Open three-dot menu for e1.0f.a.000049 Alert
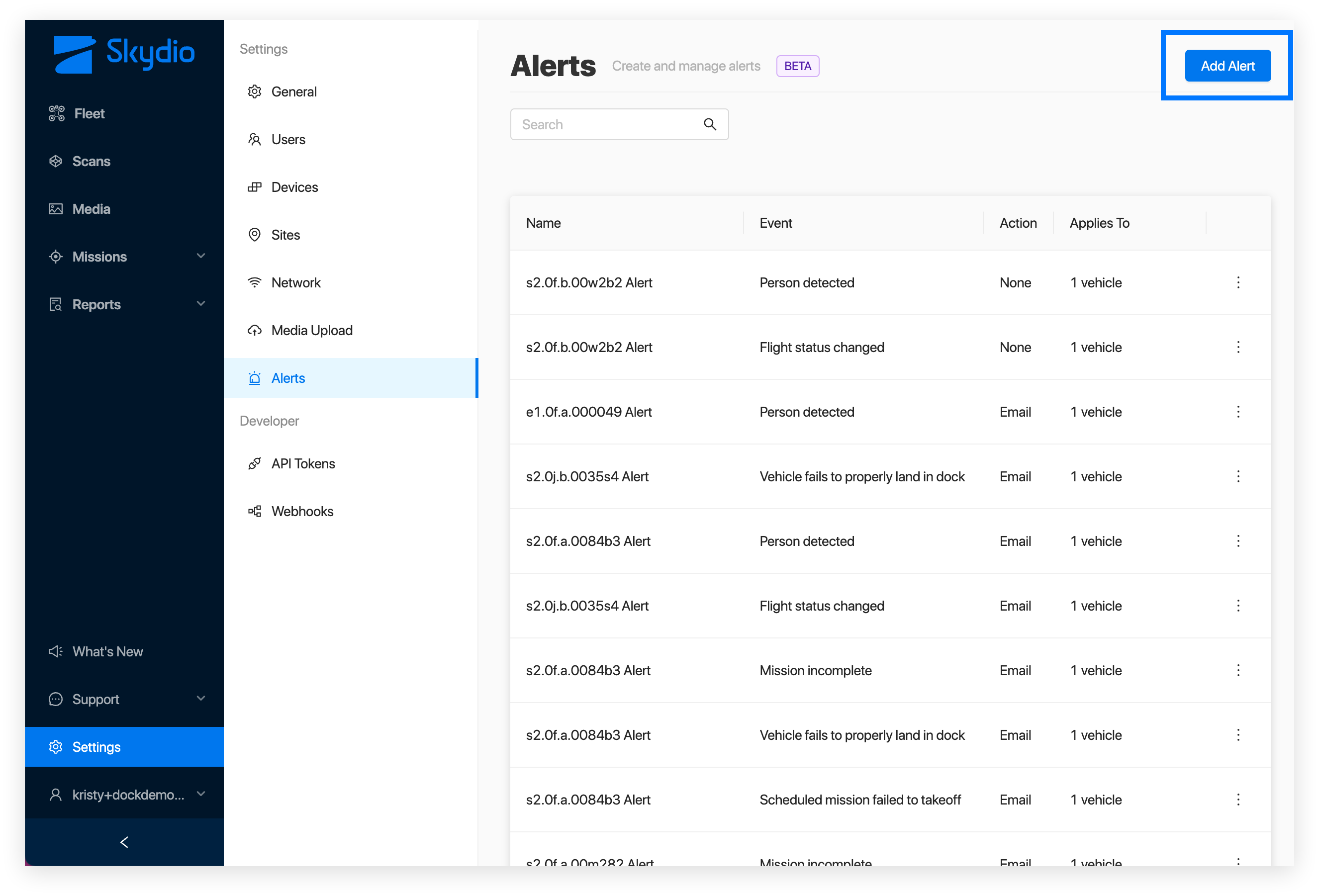 coord(1238,411)
